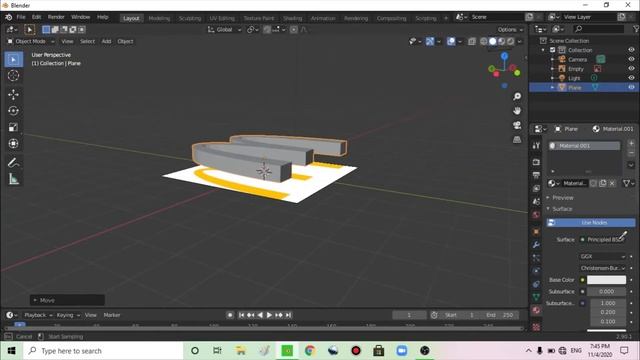Click the Base Color swatch
The width and height of the screenshot is (640, 360).
pos(606,280)
